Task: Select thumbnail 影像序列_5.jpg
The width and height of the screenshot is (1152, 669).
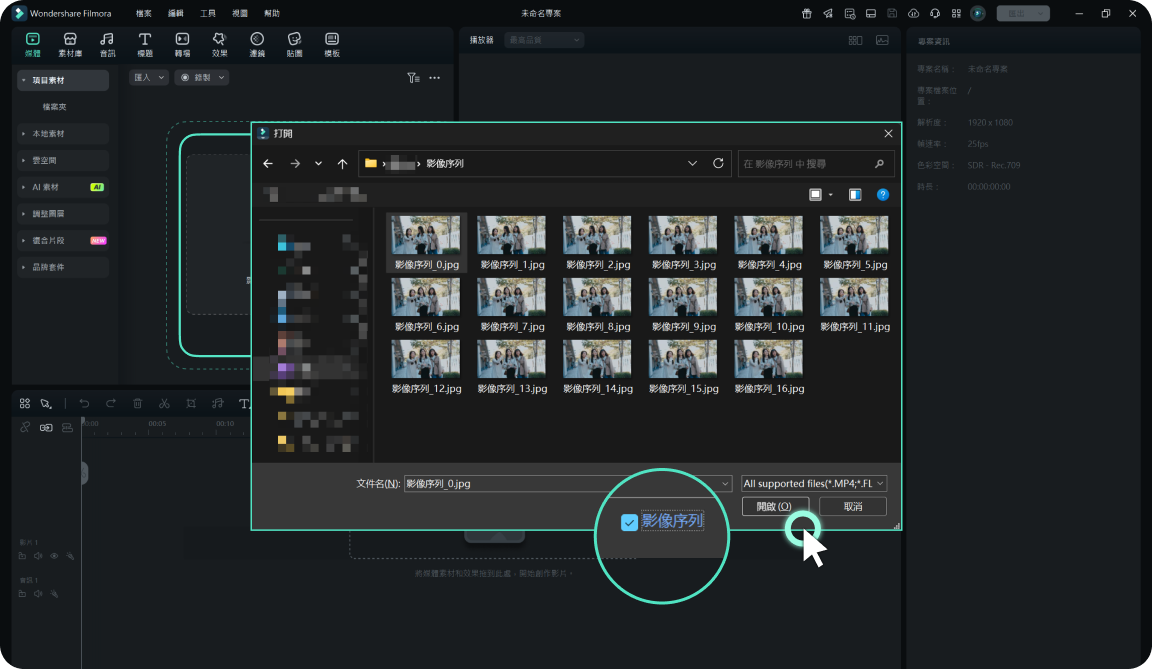Action: [x=854, y=243]
